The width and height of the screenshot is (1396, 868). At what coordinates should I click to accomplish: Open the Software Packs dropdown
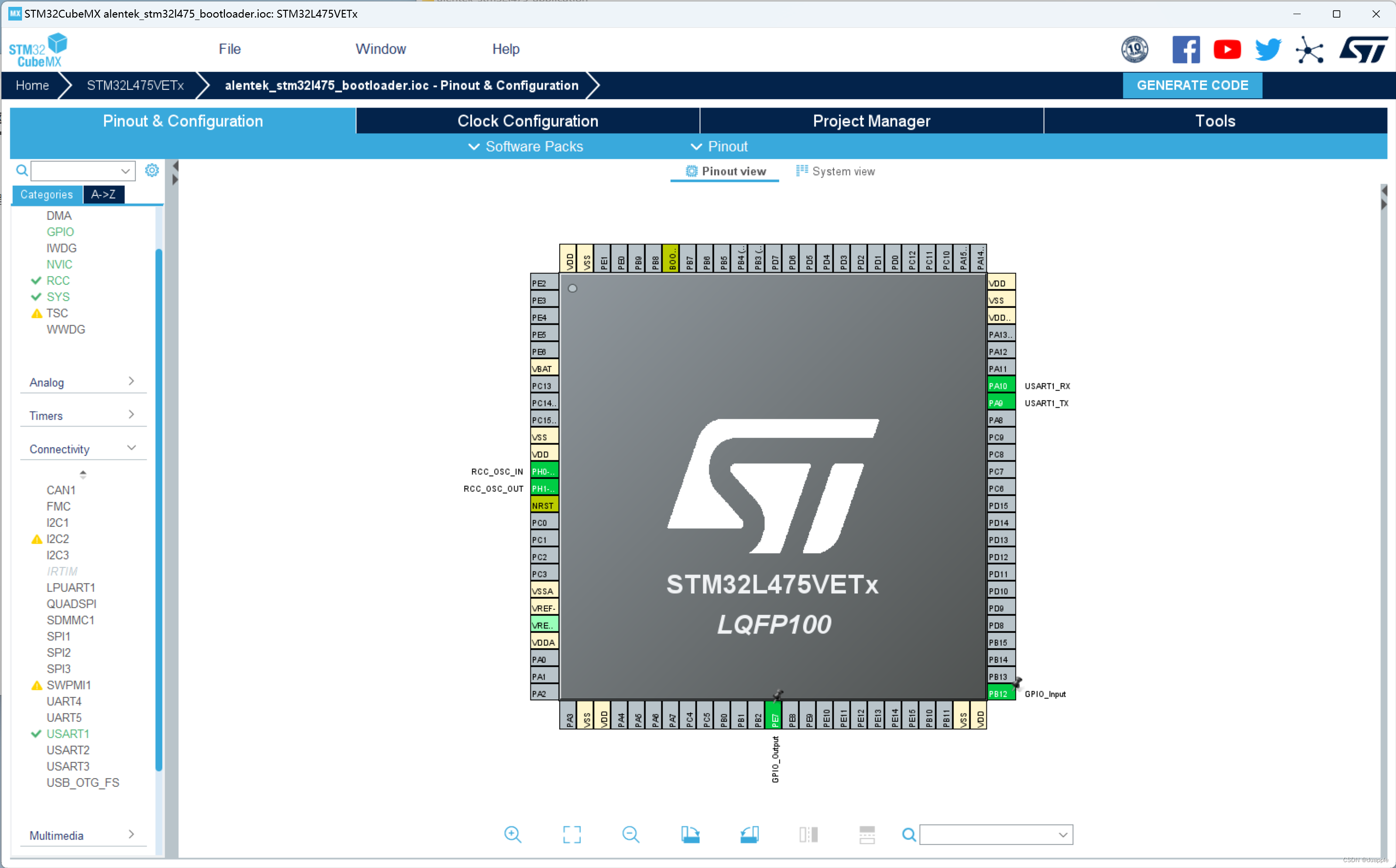click(526, 147)
